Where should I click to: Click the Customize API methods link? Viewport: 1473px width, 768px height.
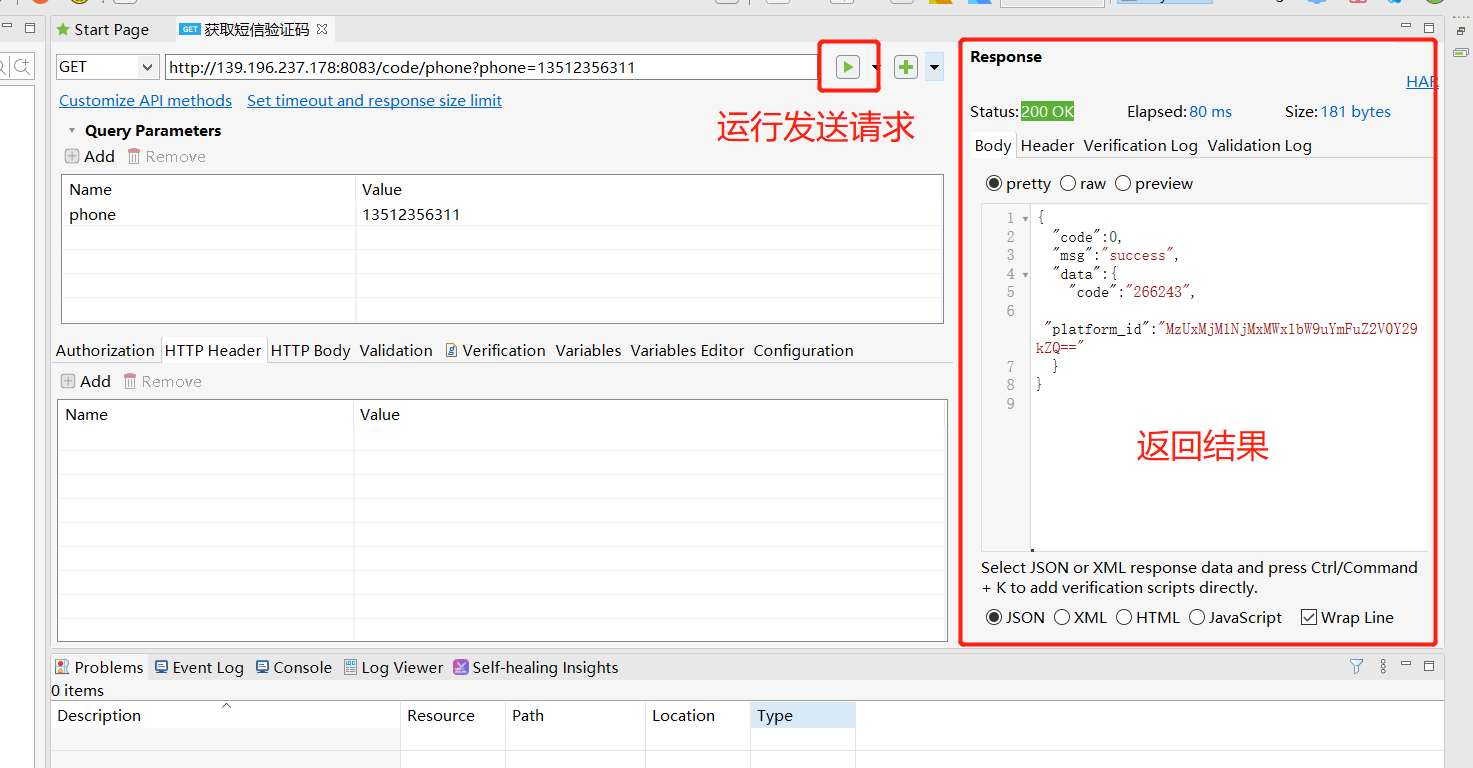(144, 100)
